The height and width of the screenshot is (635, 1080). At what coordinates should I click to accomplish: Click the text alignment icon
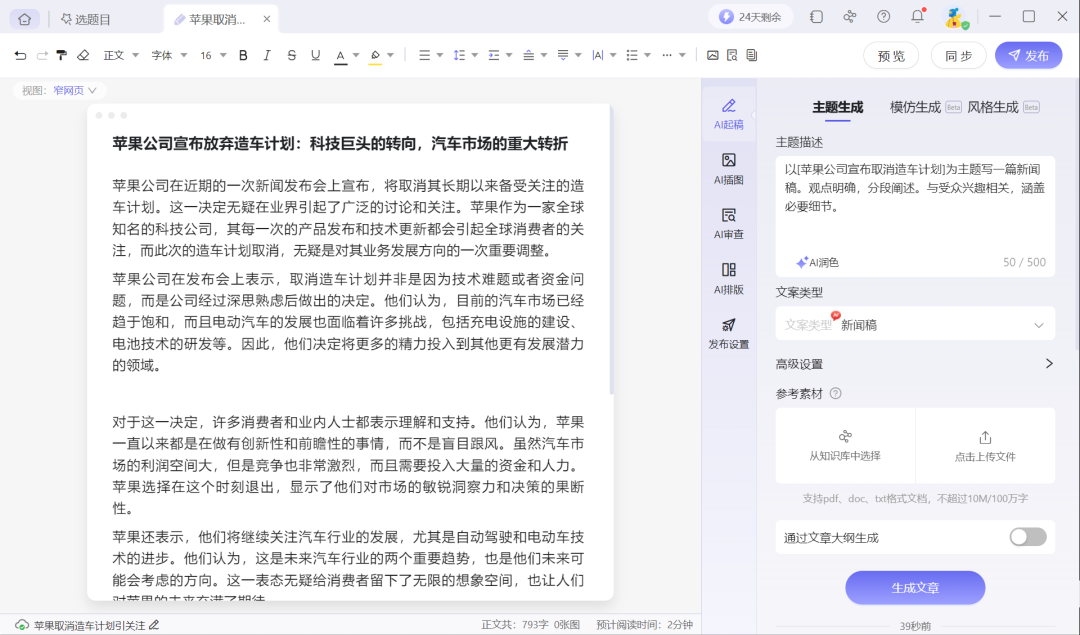424,55
